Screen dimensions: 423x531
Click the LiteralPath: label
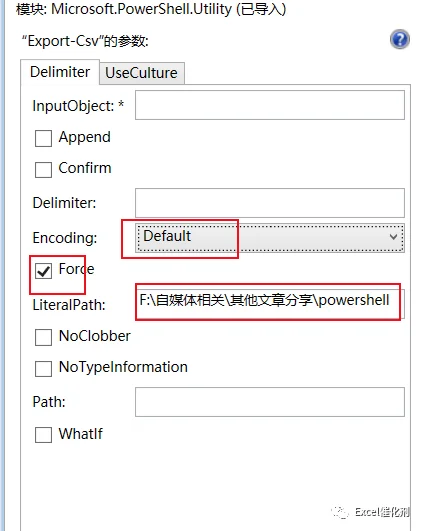(69, 305)
